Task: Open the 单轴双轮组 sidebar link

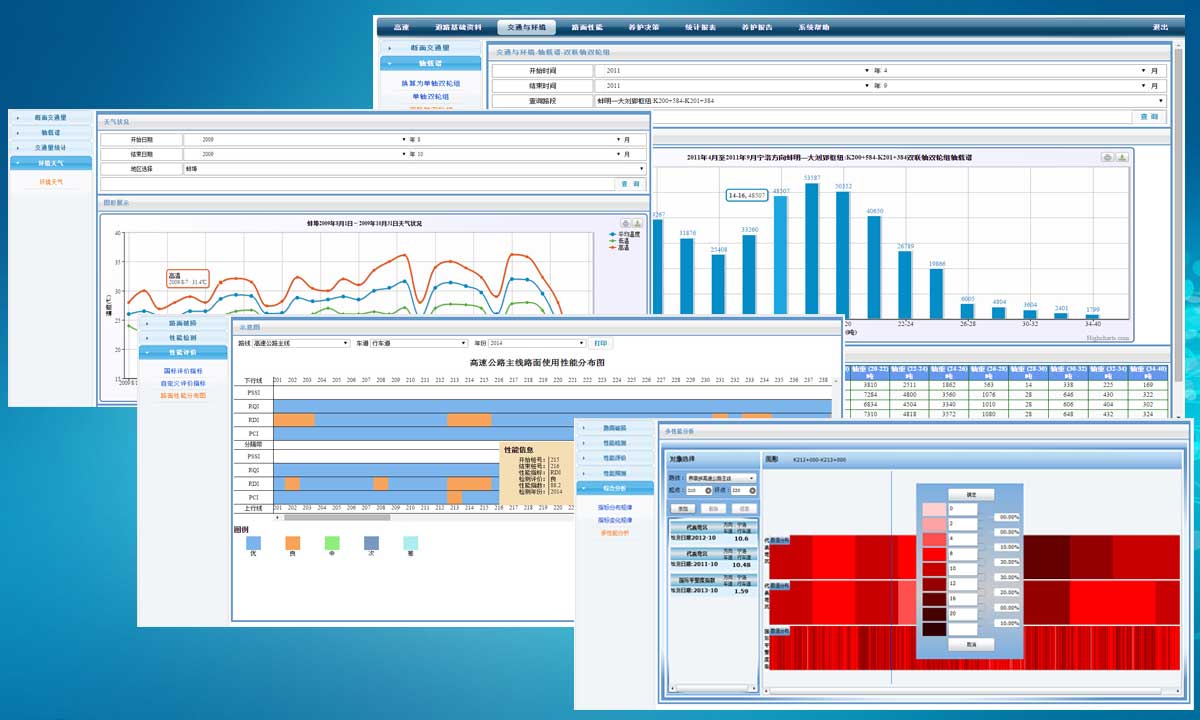Action: [431, 97]
